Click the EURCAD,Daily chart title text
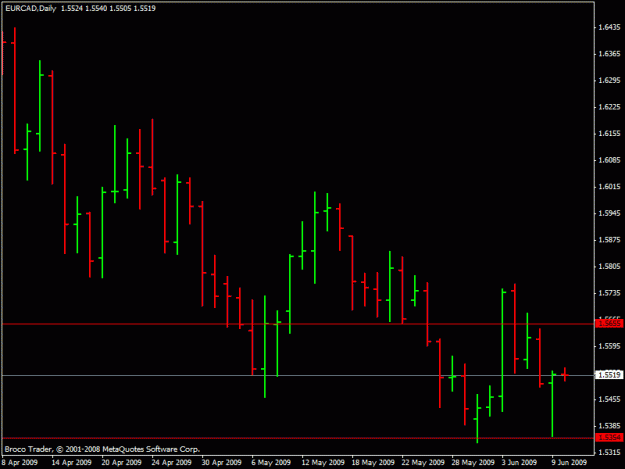 pos(31,8)
